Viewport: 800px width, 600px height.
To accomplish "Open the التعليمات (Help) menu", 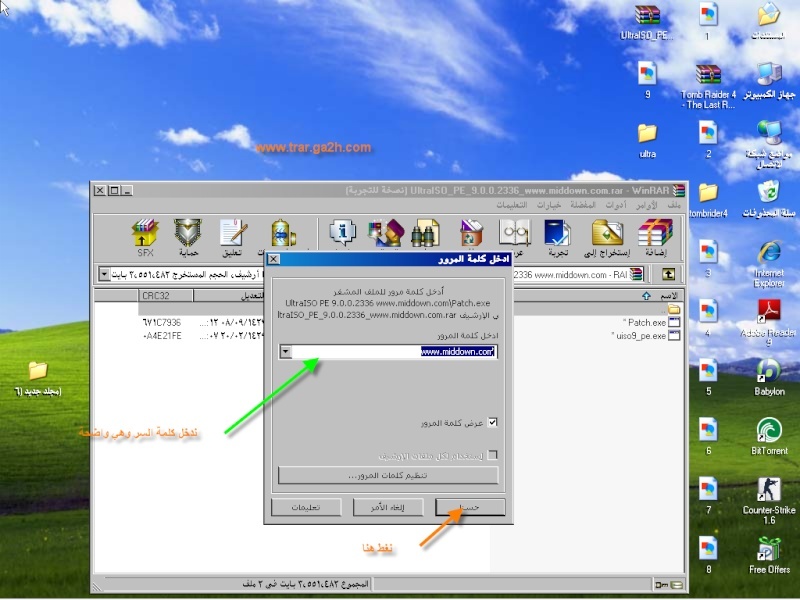I will pyautogui.click(x=512, y=205).
